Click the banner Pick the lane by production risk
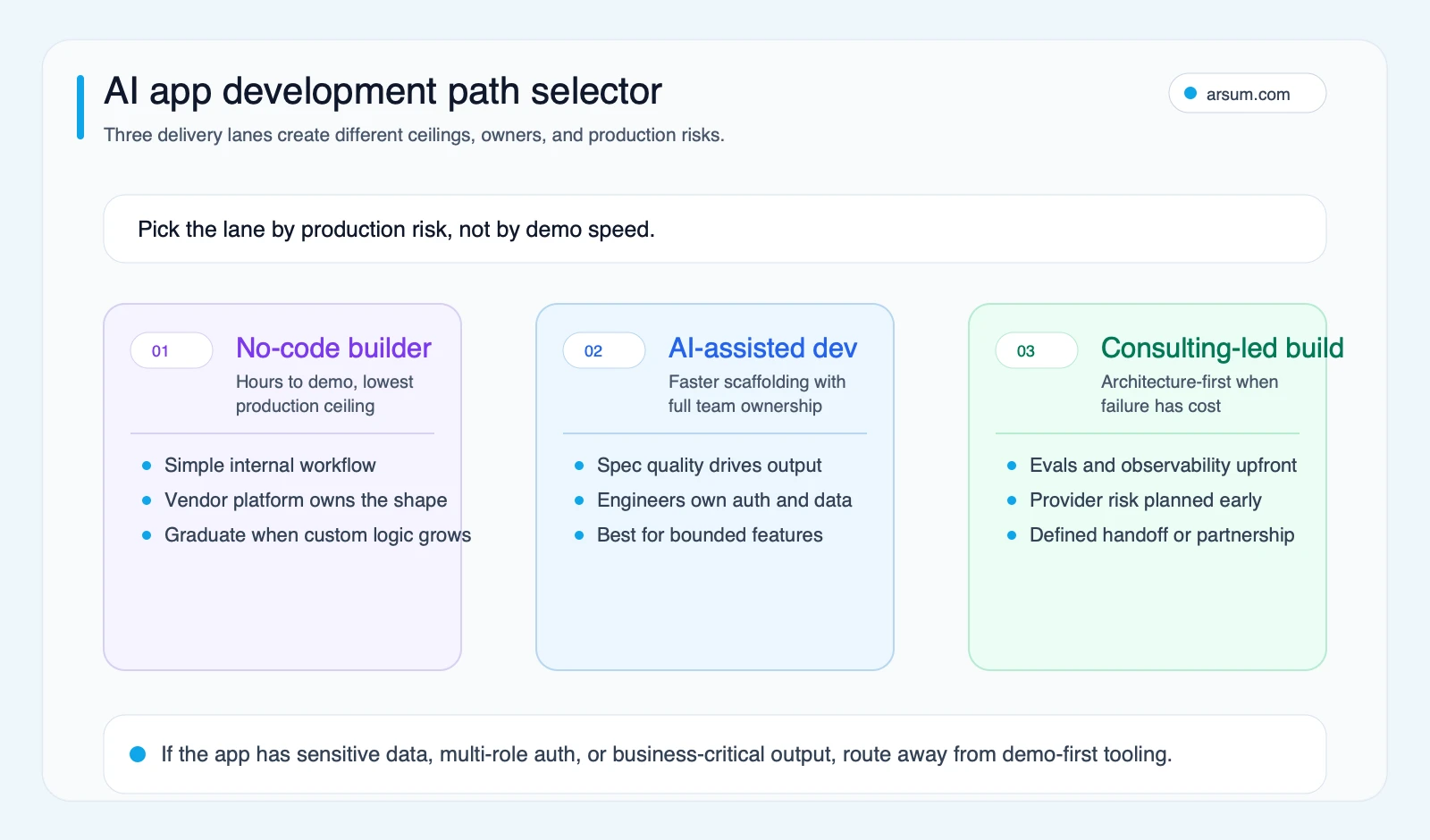Viewport: 1430px width, 840px height. click(x=715, y=229)
